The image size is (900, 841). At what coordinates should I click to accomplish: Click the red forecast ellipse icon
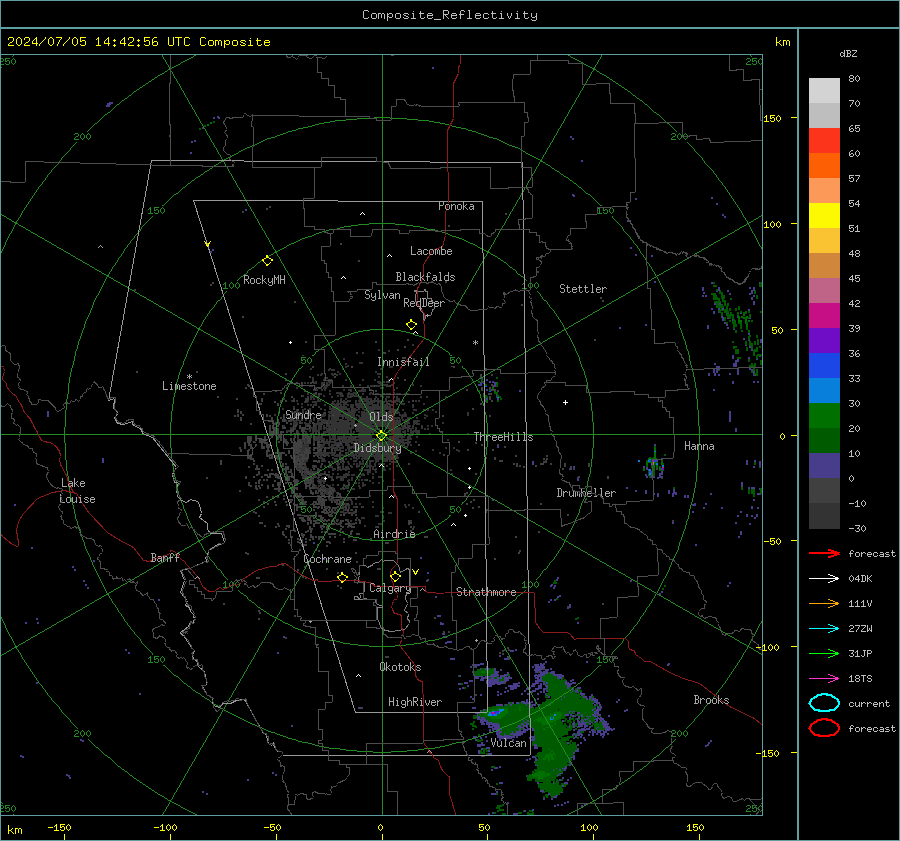click(824, 728)
